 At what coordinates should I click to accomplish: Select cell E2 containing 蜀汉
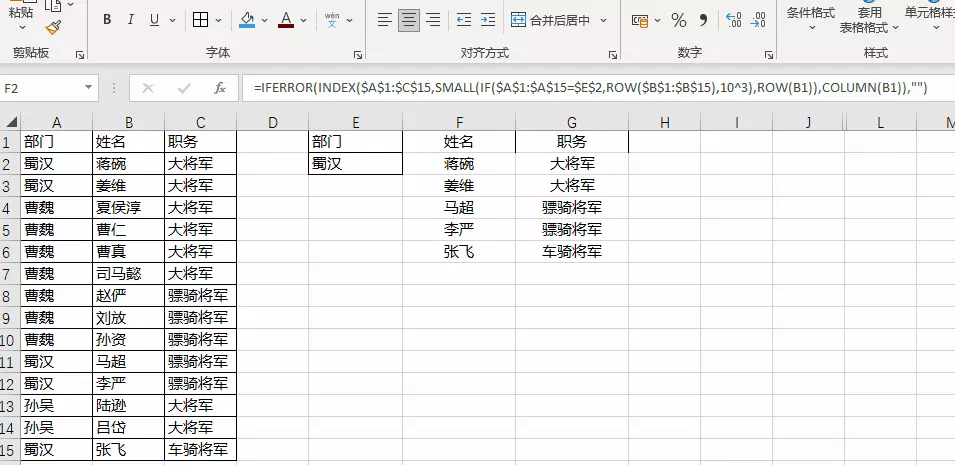[355, 163]
